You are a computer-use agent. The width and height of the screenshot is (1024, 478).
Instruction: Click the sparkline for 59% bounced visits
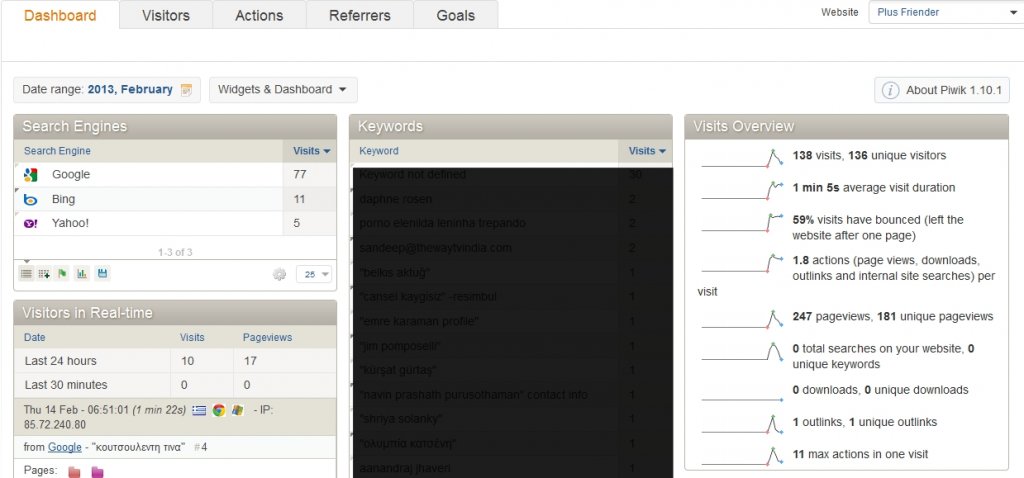tap(742, 221)
